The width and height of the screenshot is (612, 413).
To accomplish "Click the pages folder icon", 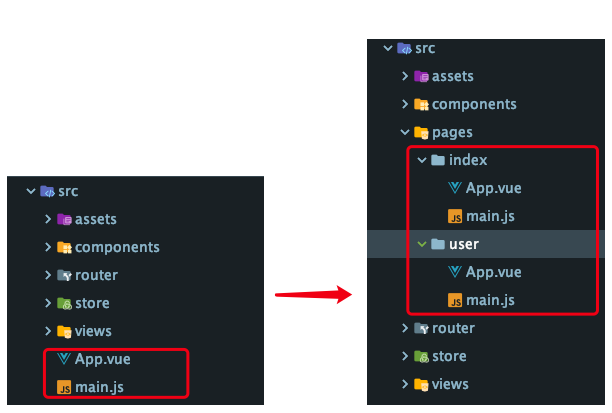I will tap(421, 133).
